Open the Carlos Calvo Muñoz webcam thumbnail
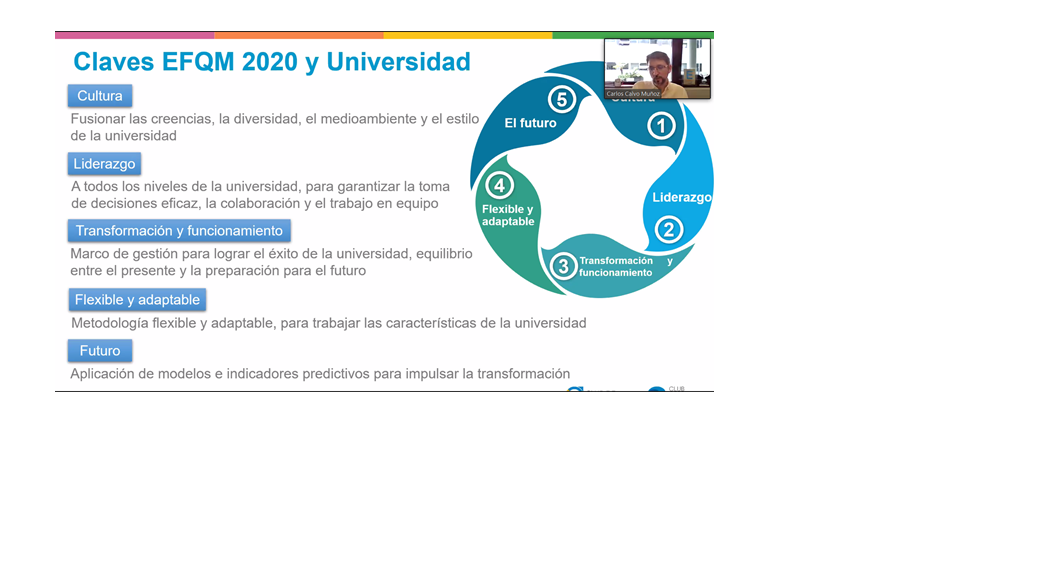 (657, 68)
